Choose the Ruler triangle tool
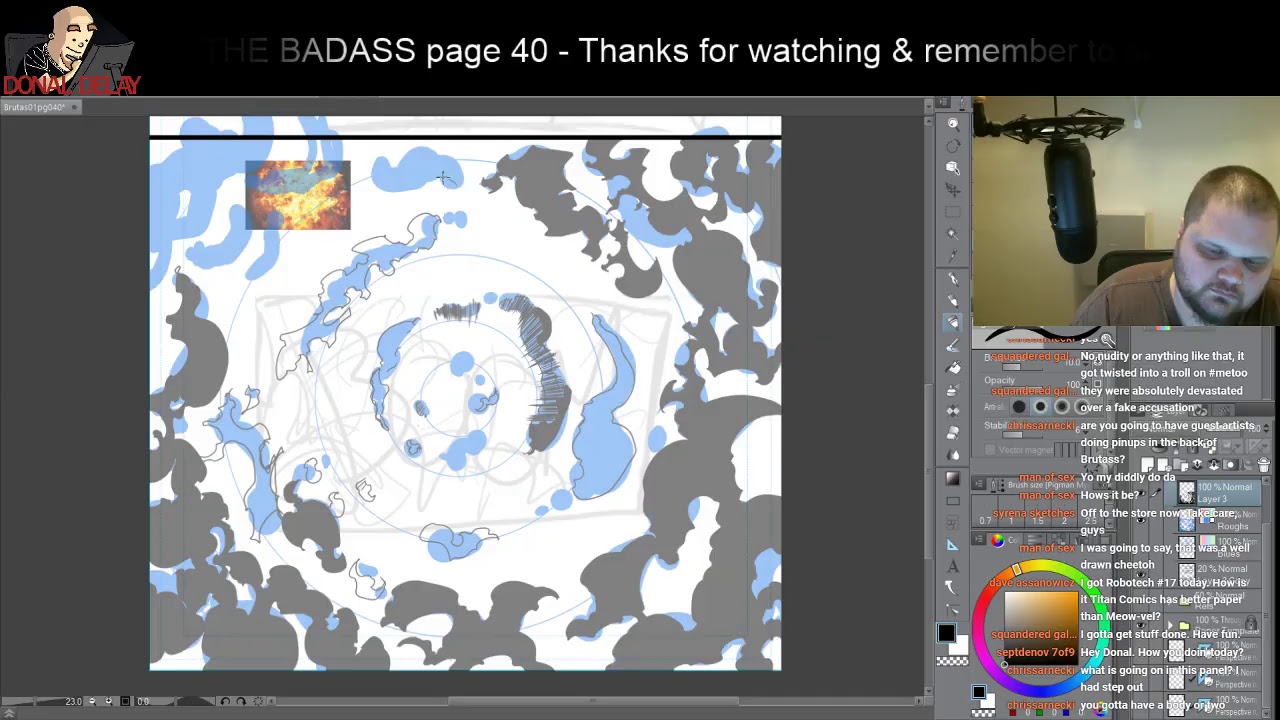Image resolution: width=1280 pixels, height=720 pixels. (953, 545)
